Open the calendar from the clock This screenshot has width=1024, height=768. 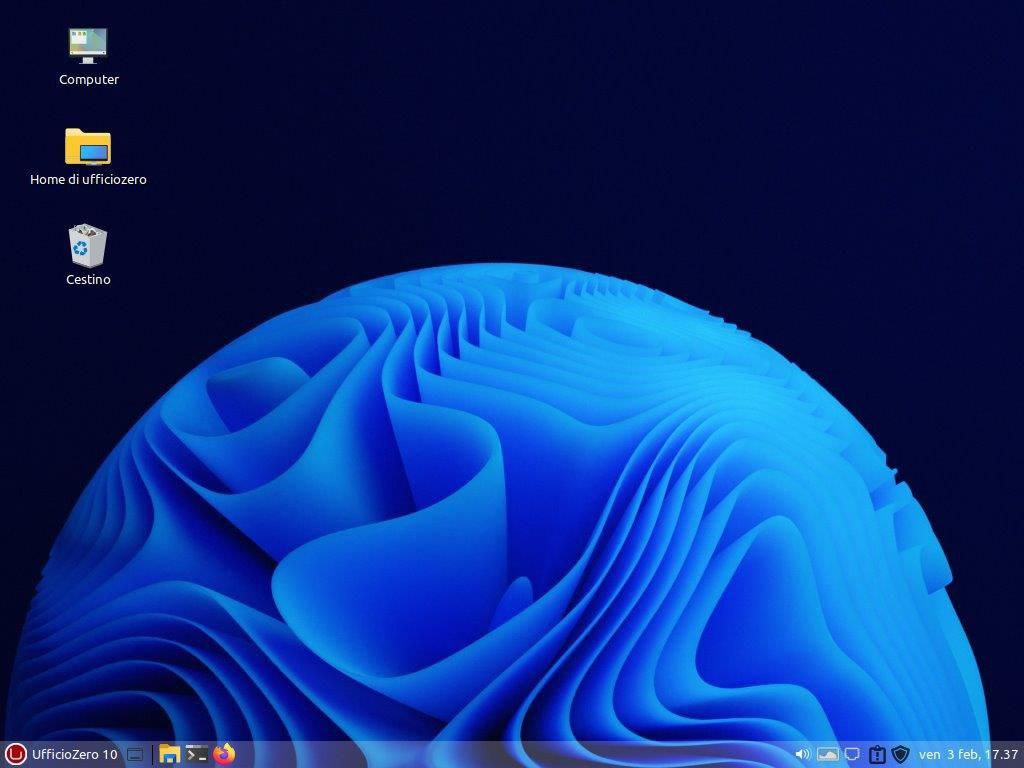[968, 754]
